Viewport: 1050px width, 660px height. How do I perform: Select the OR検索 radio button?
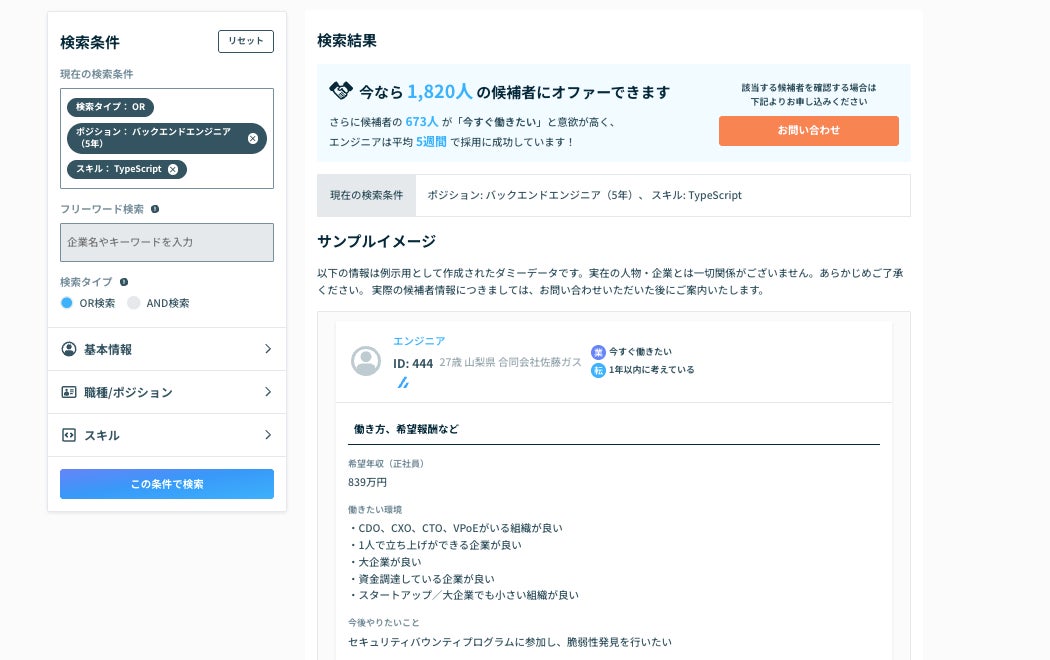coord(67,303)
